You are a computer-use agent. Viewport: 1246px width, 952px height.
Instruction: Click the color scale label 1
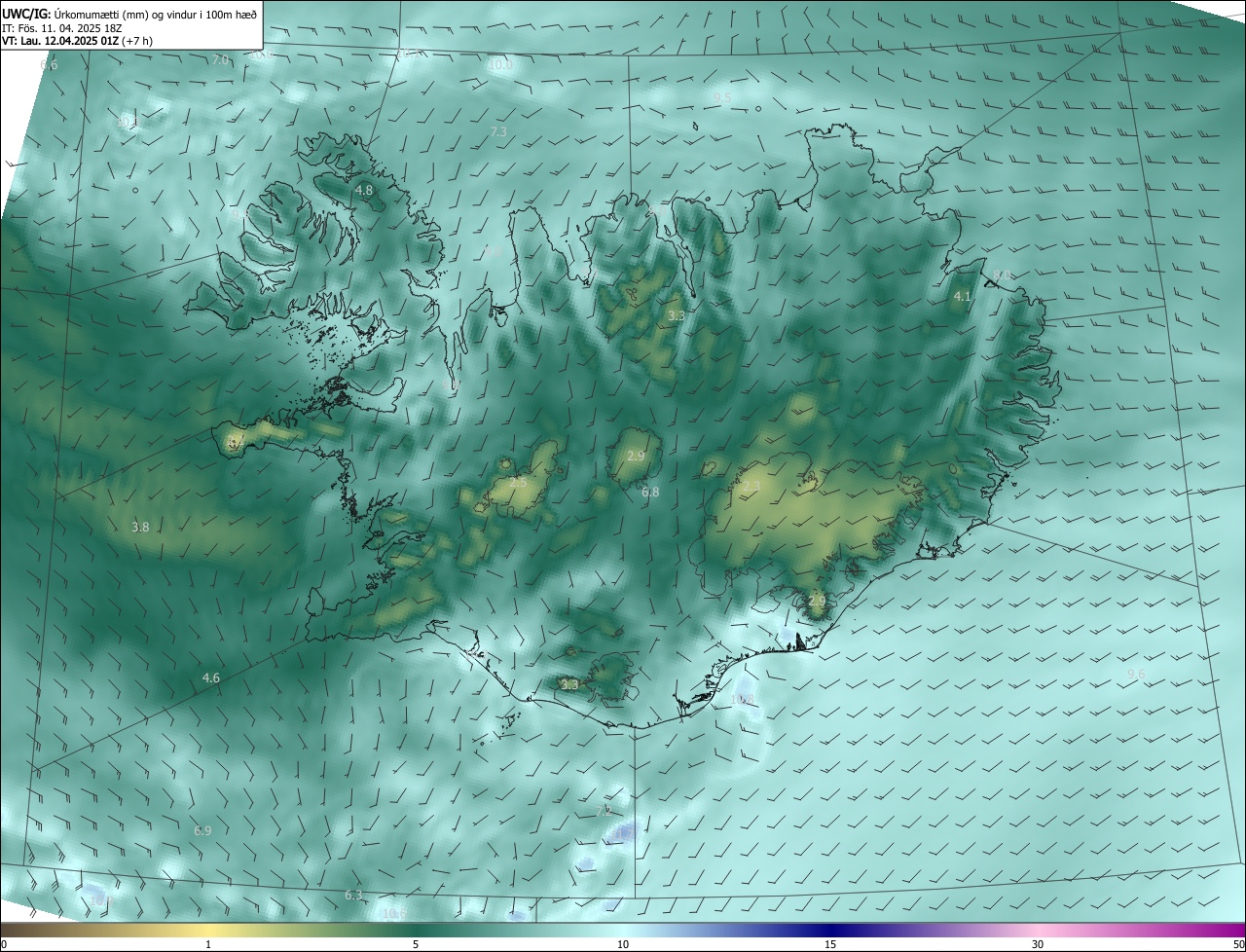(208, 944)
